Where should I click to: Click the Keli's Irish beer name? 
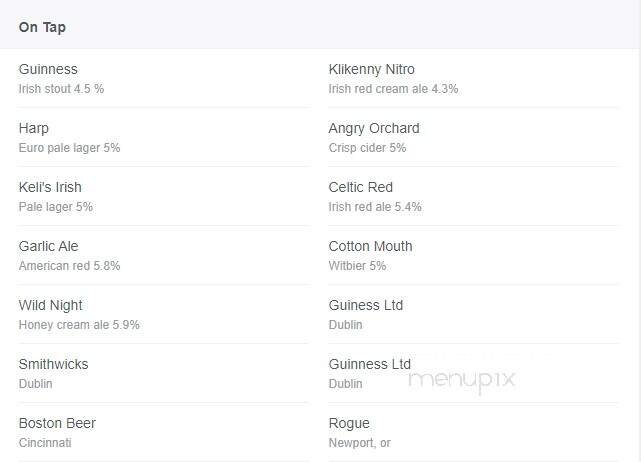coord(50,187)
